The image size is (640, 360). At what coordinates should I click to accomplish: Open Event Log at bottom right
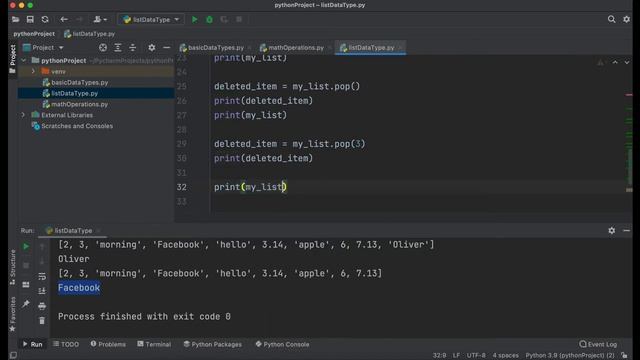click(598, 344)
